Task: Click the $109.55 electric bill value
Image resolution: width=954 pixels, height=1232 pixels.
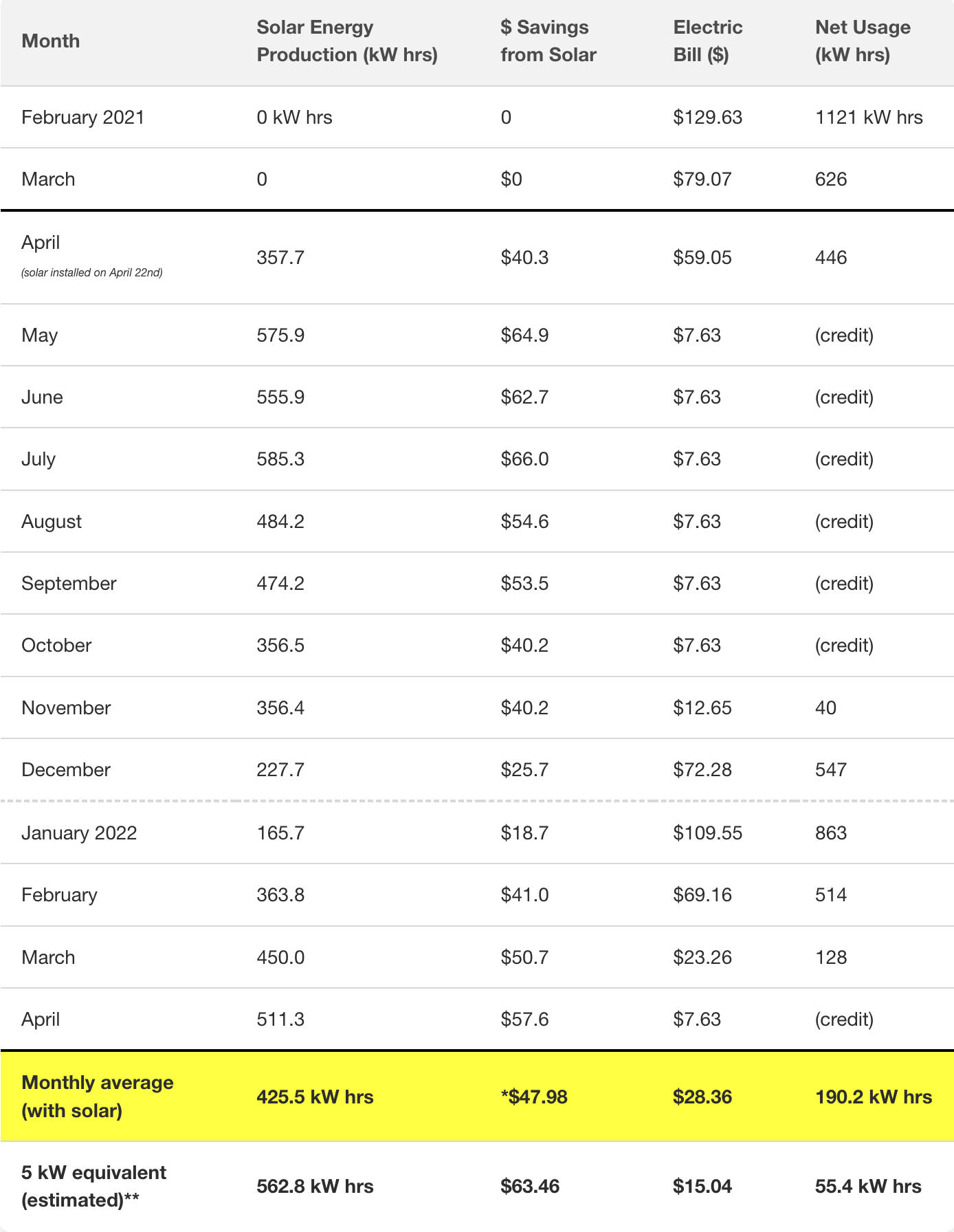Action: point(708,833)
